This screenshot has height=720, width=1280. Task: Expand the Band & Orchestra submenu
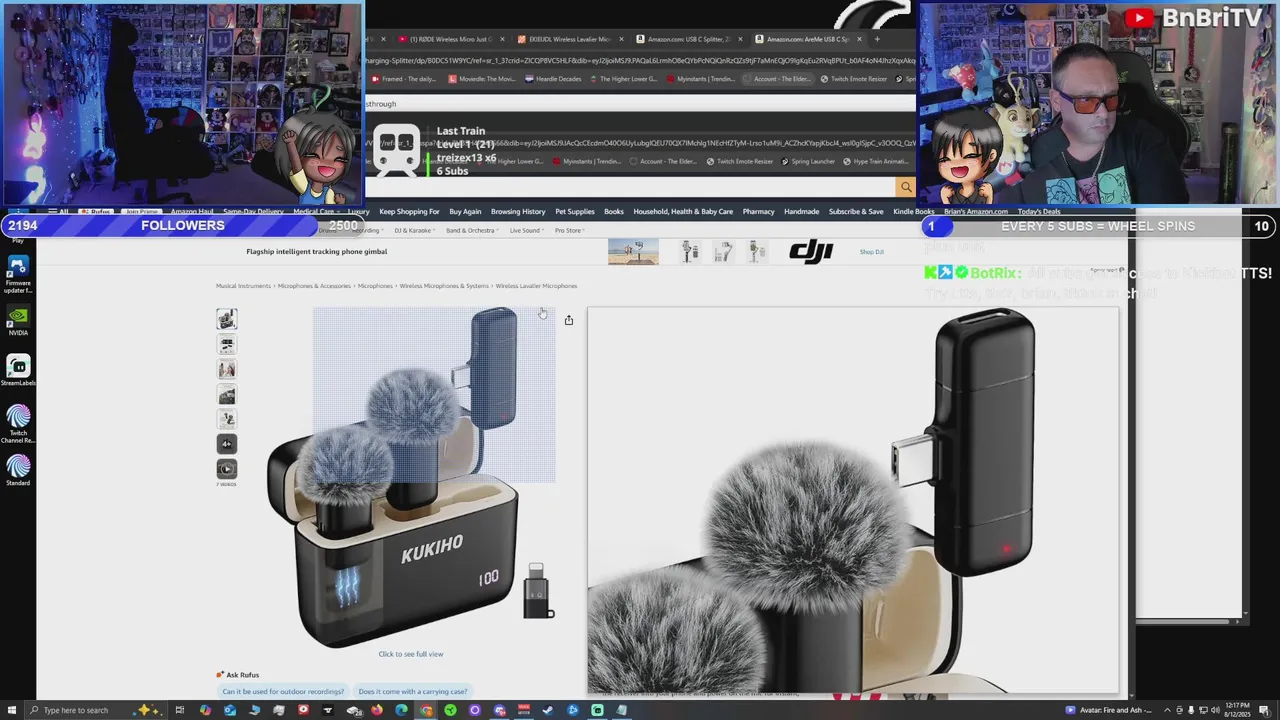click(x=471, y=231)
